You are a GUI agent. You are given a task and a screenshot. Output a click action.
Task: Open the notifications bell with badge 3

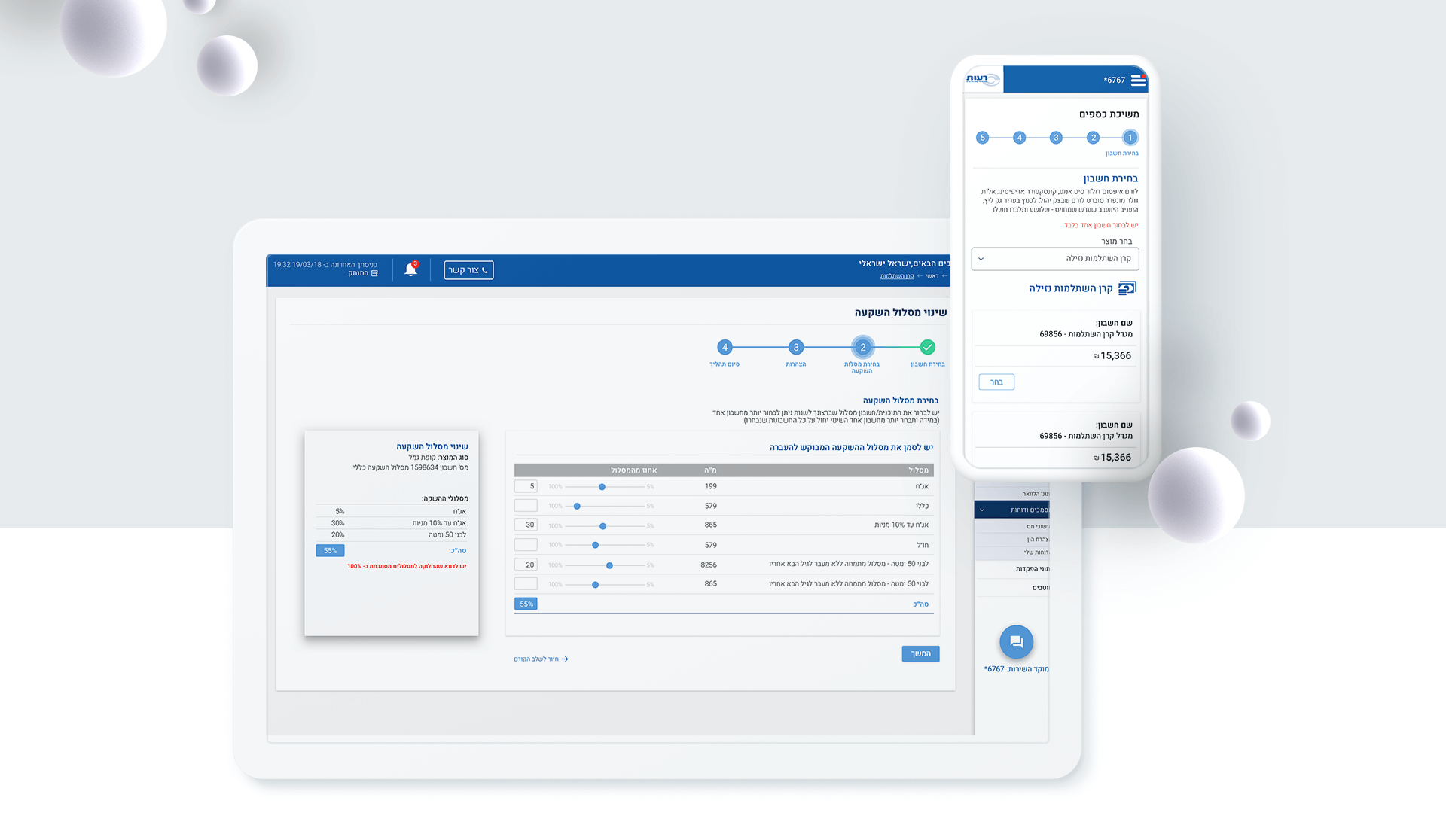tap(410, 269)
